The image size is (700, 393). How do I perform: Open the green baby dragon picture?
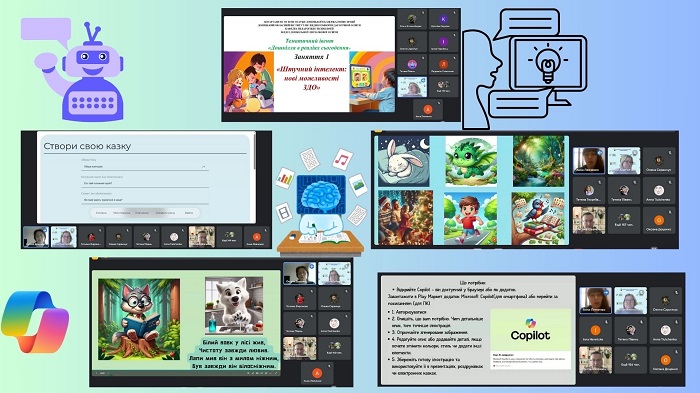[x=471, y=161]
